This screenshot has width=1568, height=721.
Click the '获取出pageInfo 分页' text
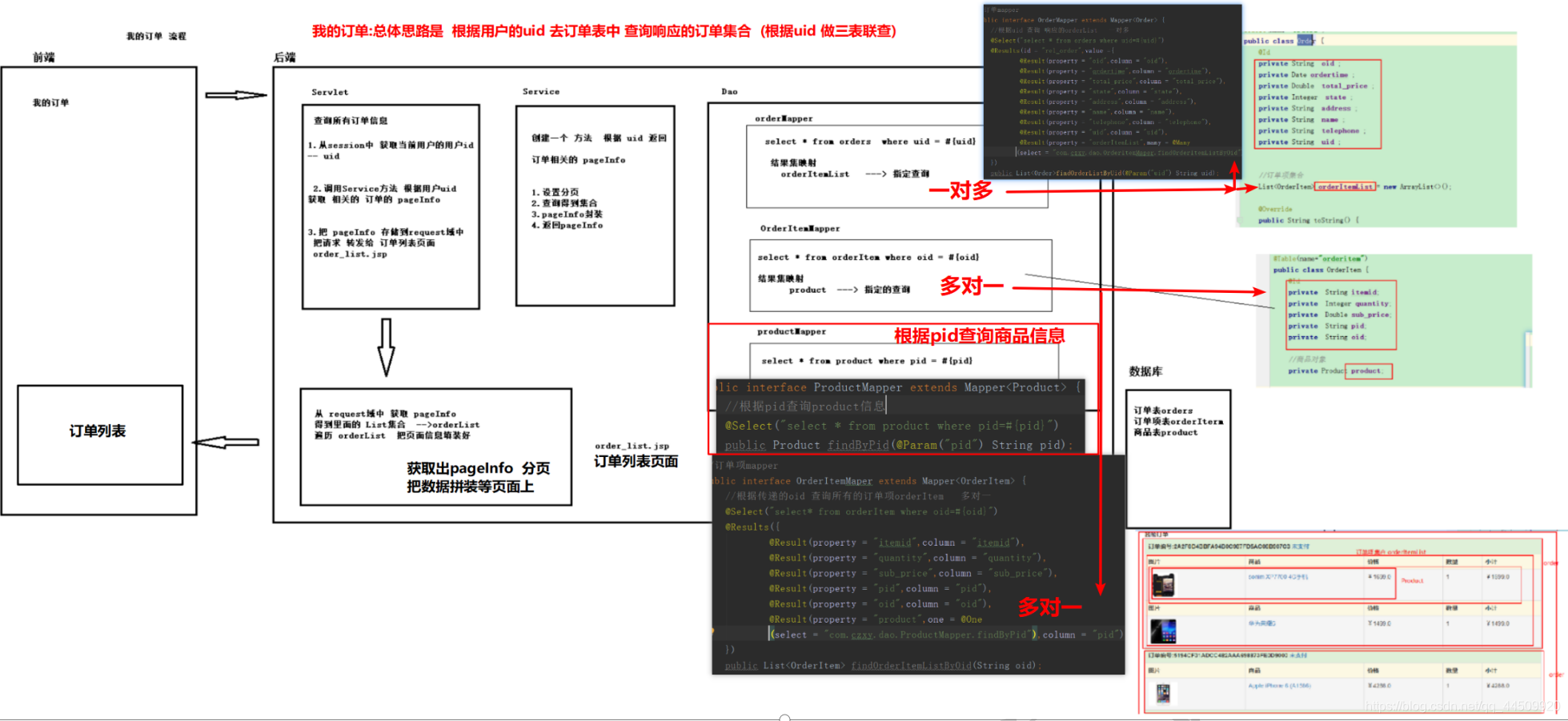[479, 468]
